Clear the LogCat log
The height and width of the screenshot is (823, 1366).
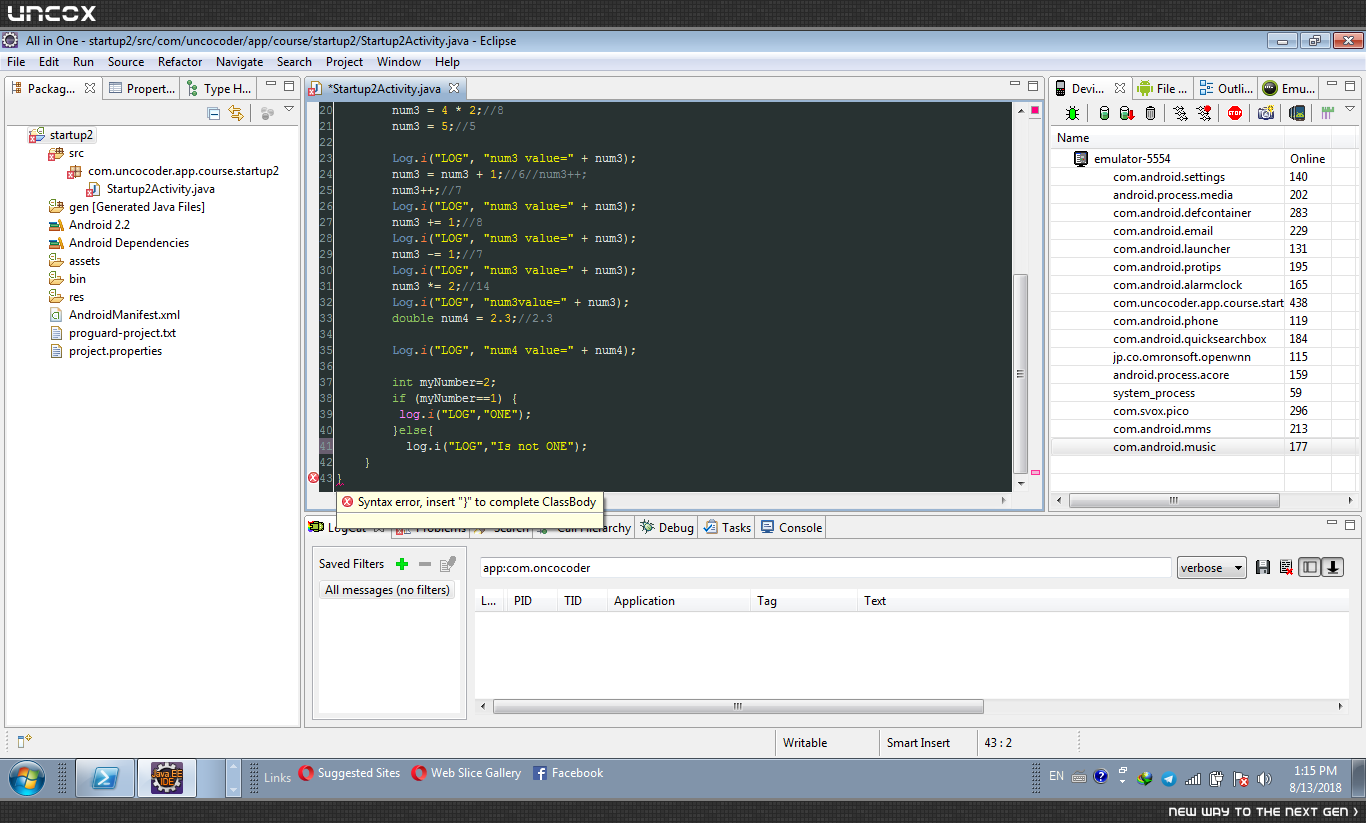1286,568
